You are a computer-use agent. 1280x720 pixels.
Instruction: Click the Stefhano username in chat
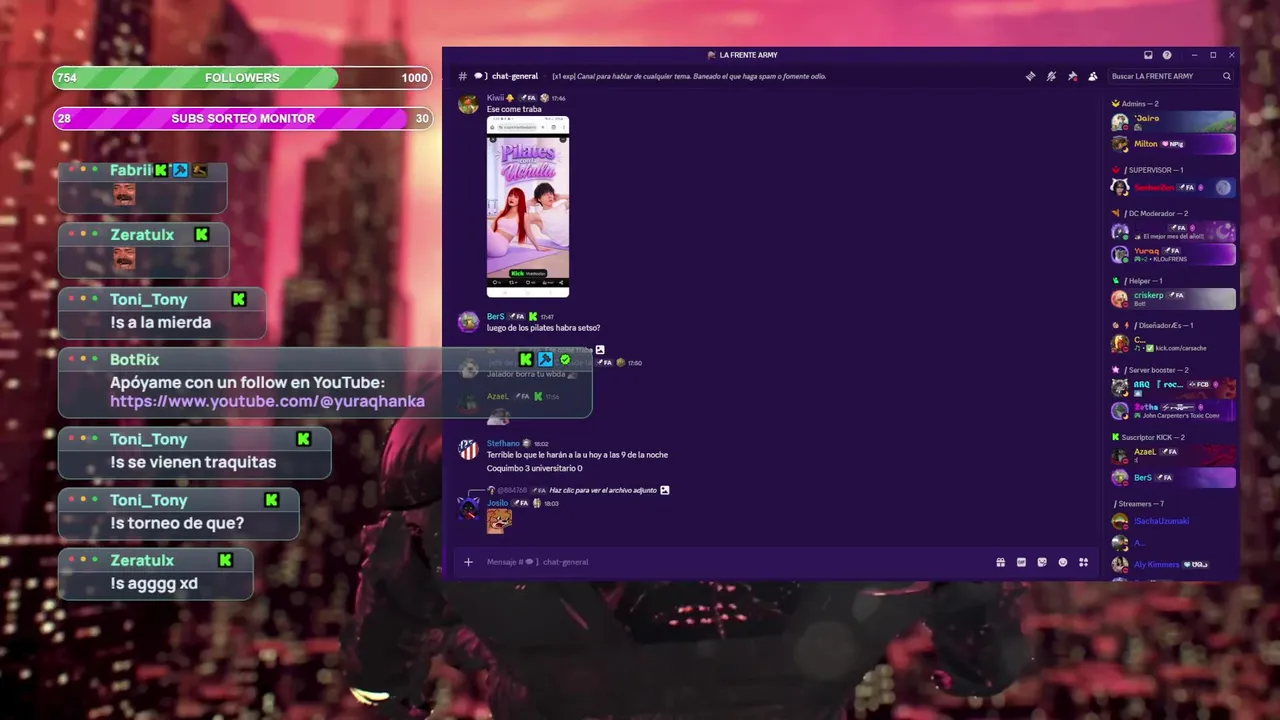pos(503,444)
